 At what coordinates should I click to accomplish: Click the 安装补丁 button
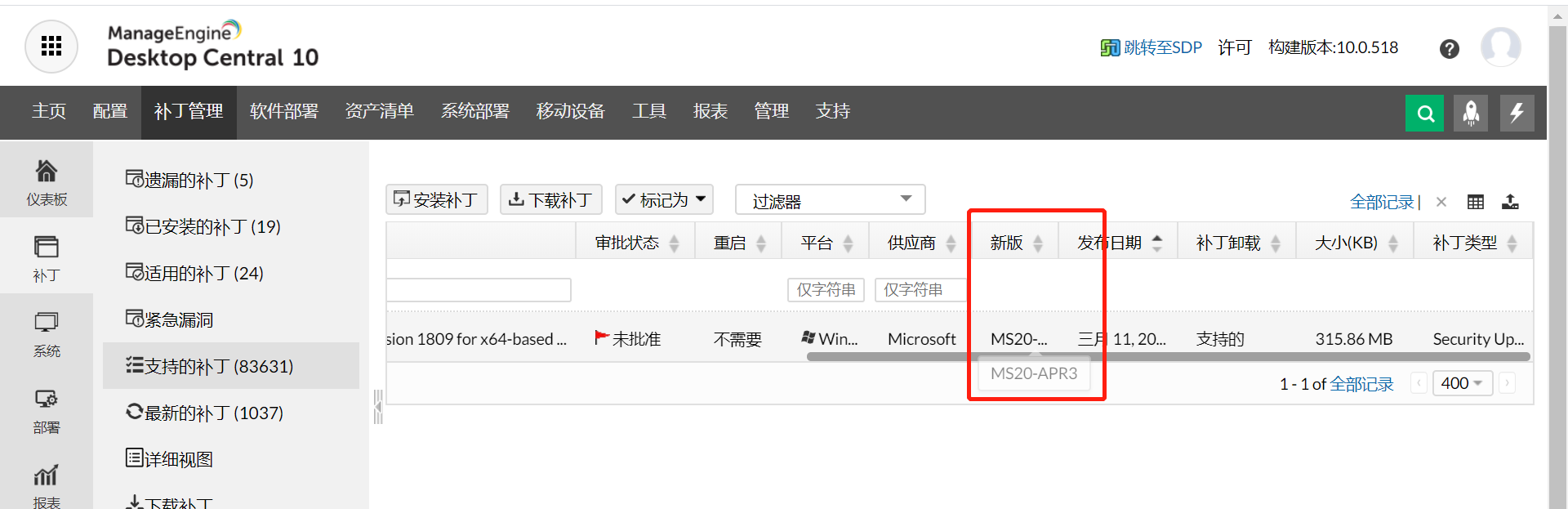point(437,199)
